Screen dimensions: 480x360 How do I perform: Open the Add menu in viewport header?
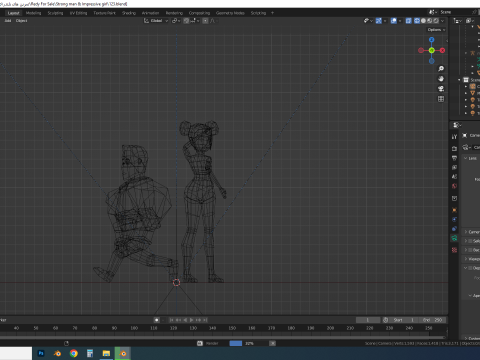[x=8, y=21]
